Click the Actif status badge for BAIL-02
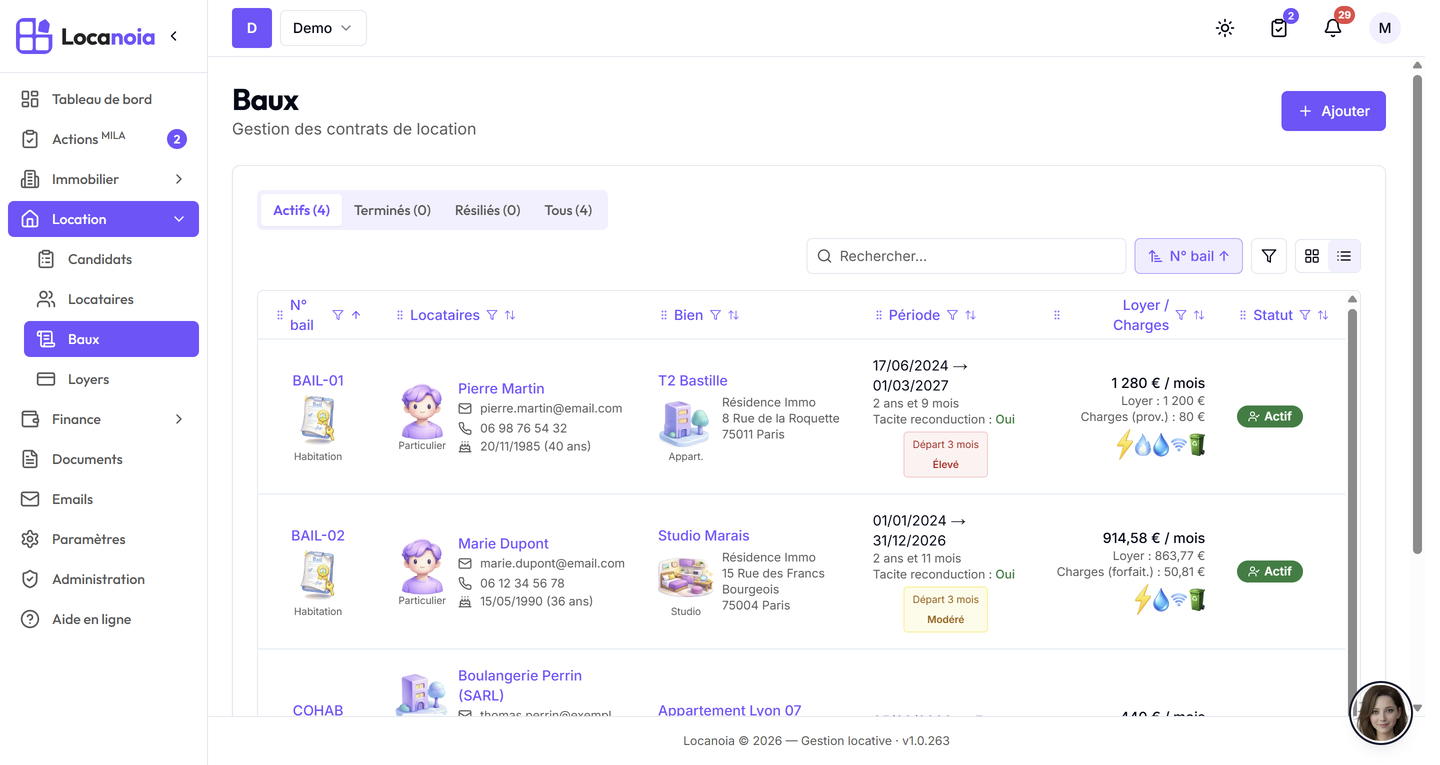Image resolution: width=1440 pixels, height=765 pixels. coord(1270,571)
